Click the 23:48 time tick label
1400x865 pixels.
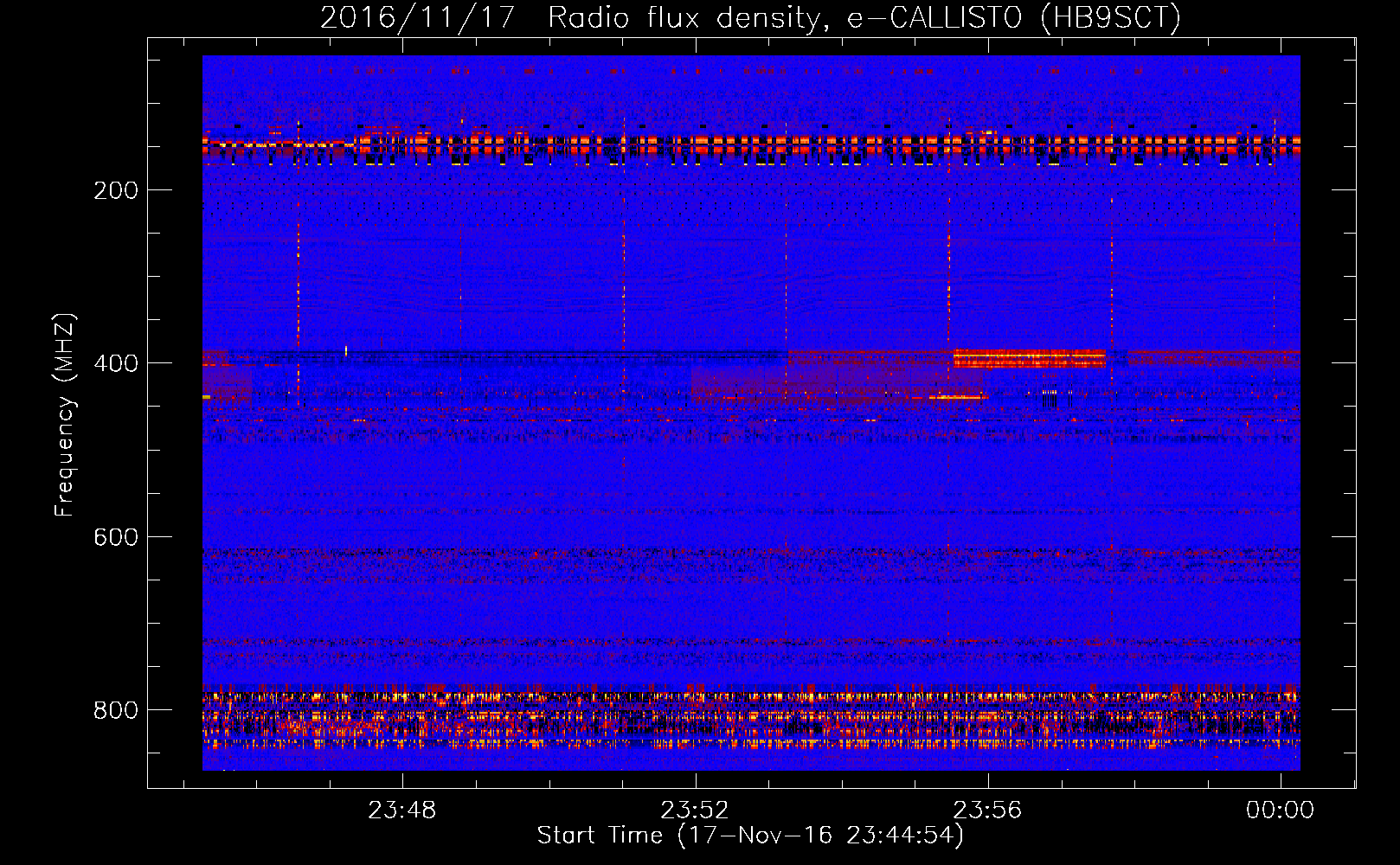click(402, 811)
